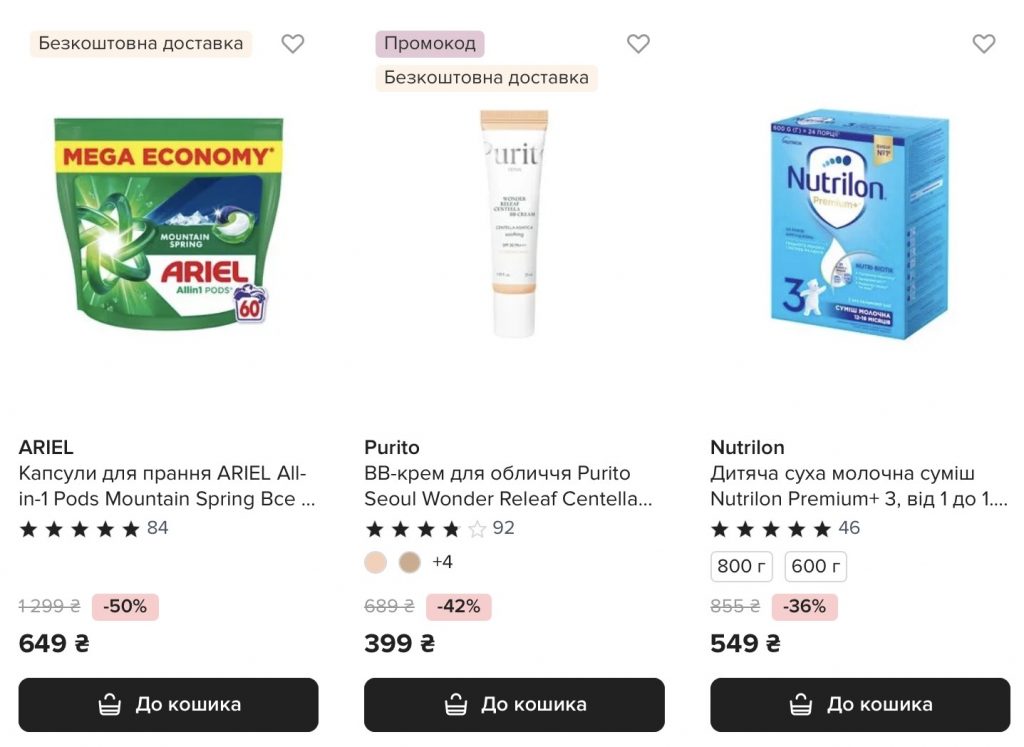Open Purito Seoul Wonder Releaf title link
The image size is (1024, 747).
point(508,486)
